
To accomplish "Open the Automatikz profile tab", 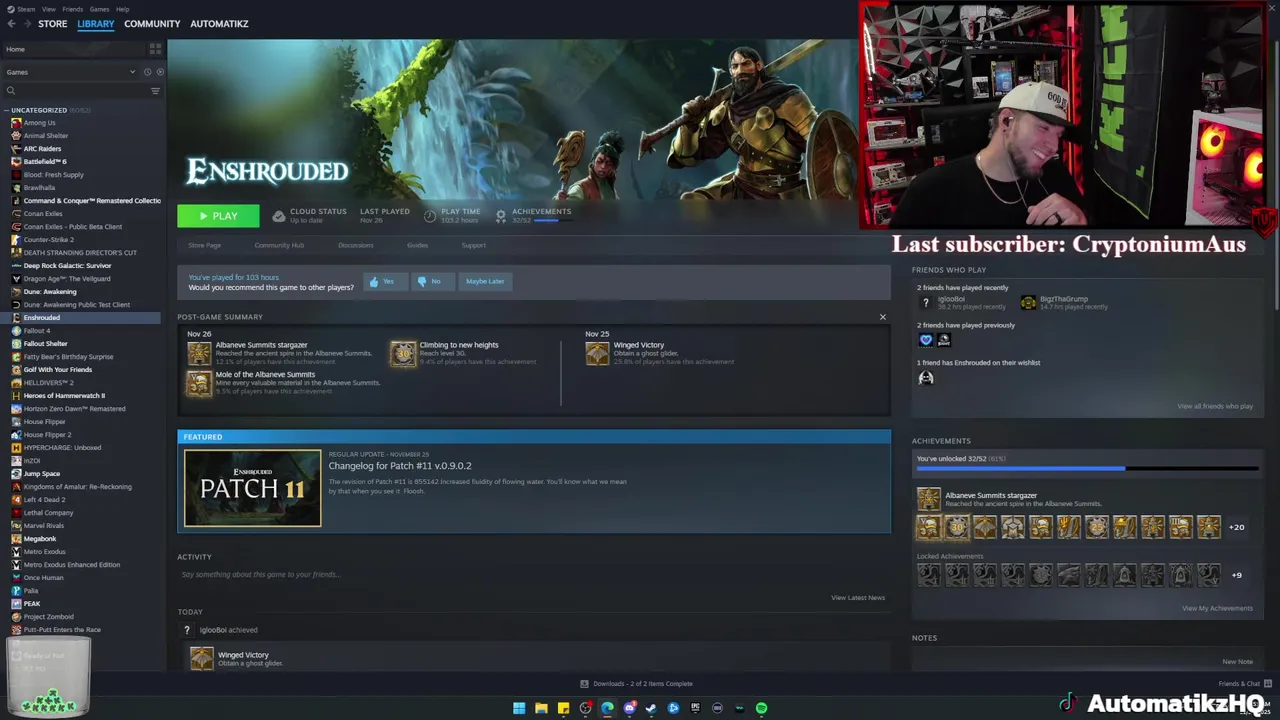I will click(x=219, y=24).
